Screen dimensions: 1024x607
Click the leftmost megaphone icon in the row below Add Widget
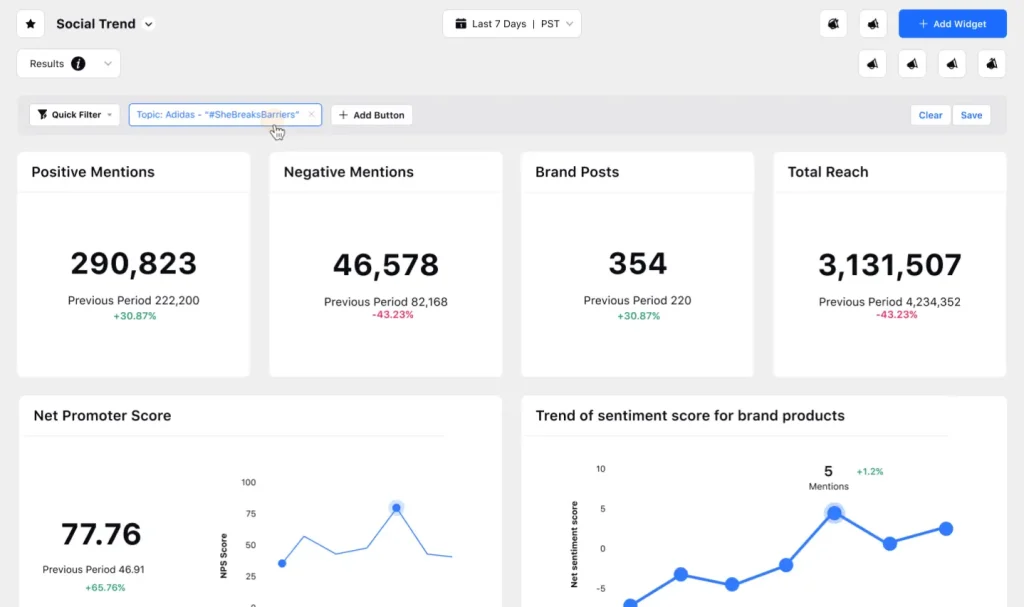[872, 64]
